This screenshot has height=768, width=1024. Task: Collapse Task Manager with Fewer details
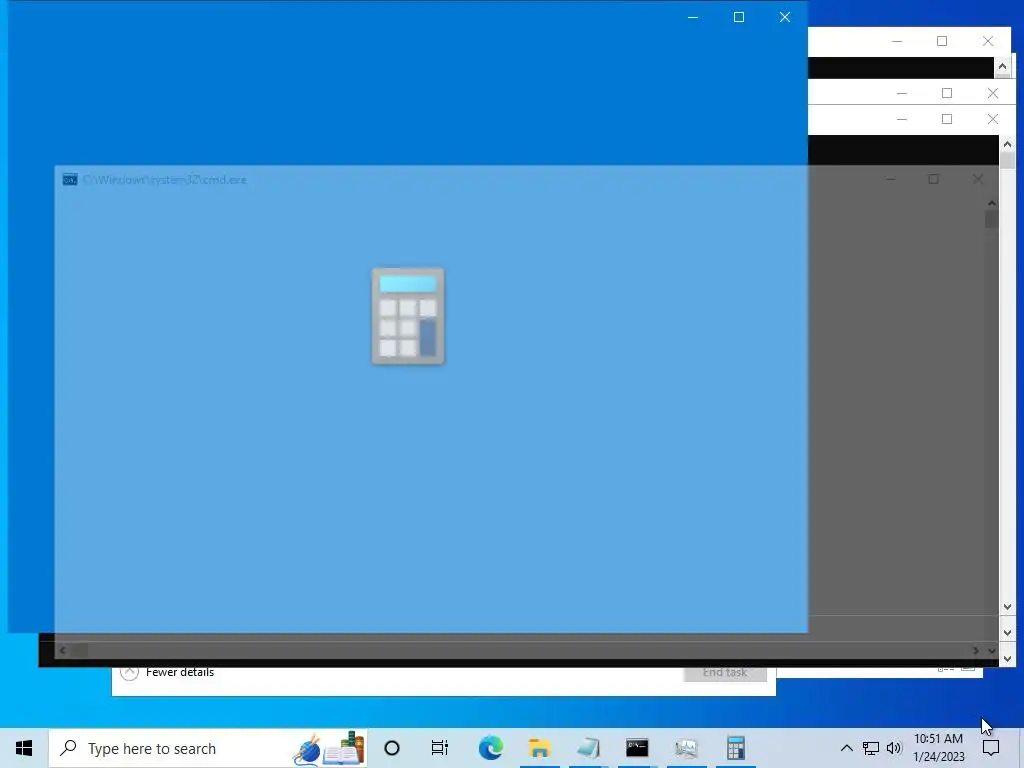(x=167, y=672)
